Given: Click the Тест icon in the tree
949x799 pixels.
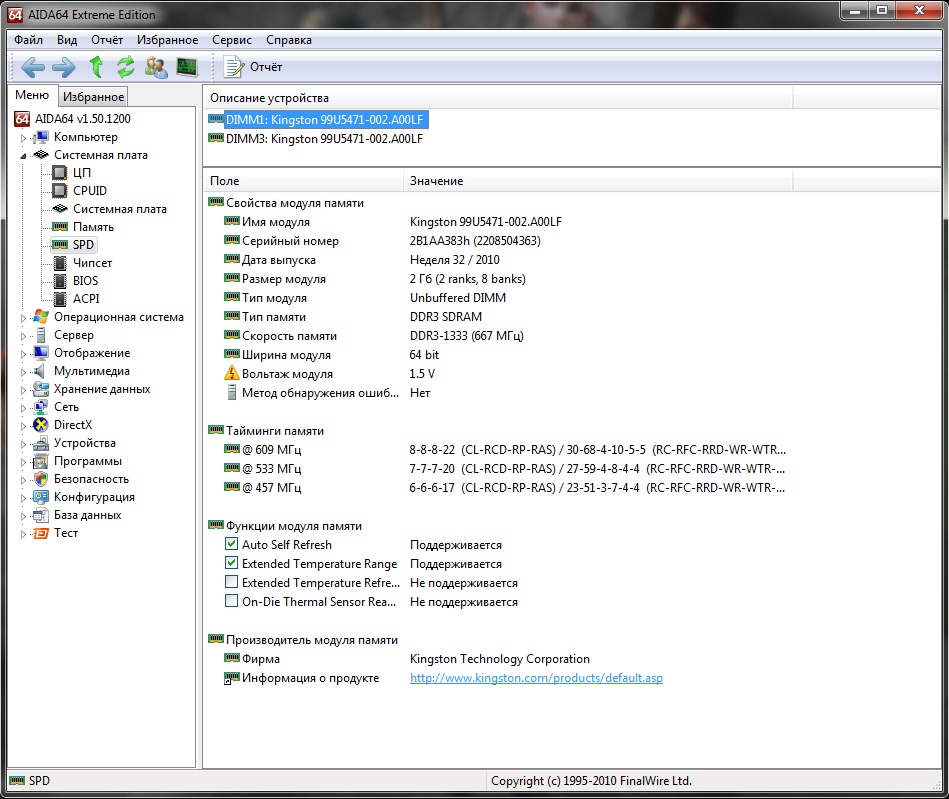Looking at the screenshot, I should tap(41, 533).
